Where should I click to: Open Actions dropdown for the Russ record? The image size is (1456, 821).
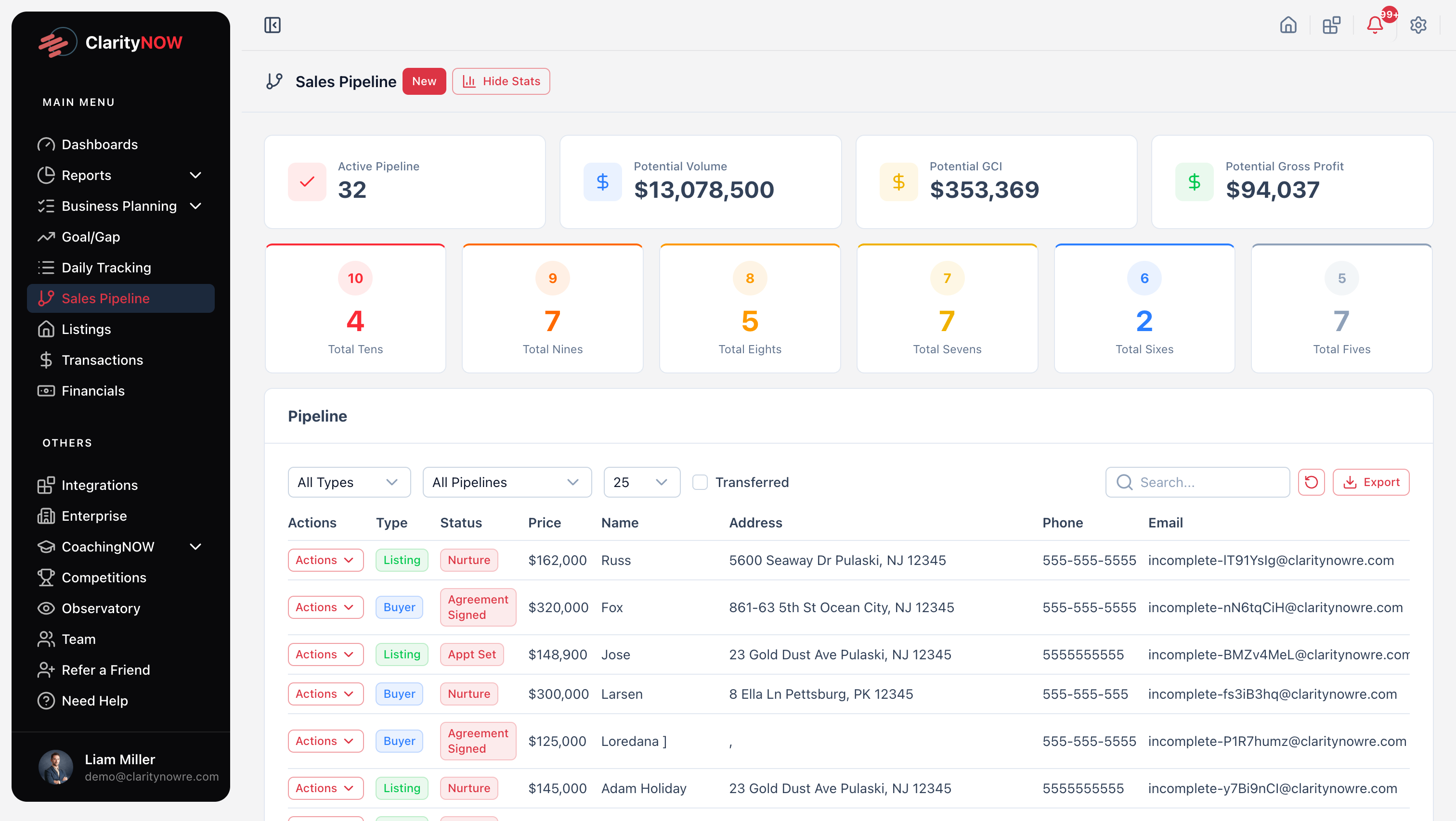(x=325, y=560)
